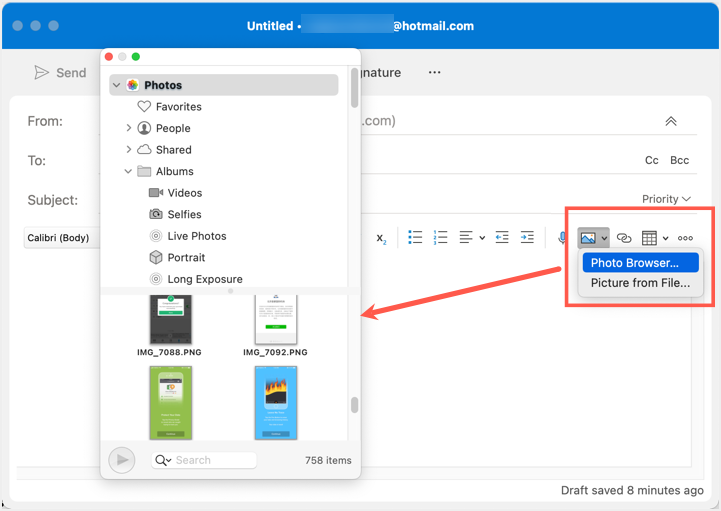Increase the paragraph indent

coord(527,237)
